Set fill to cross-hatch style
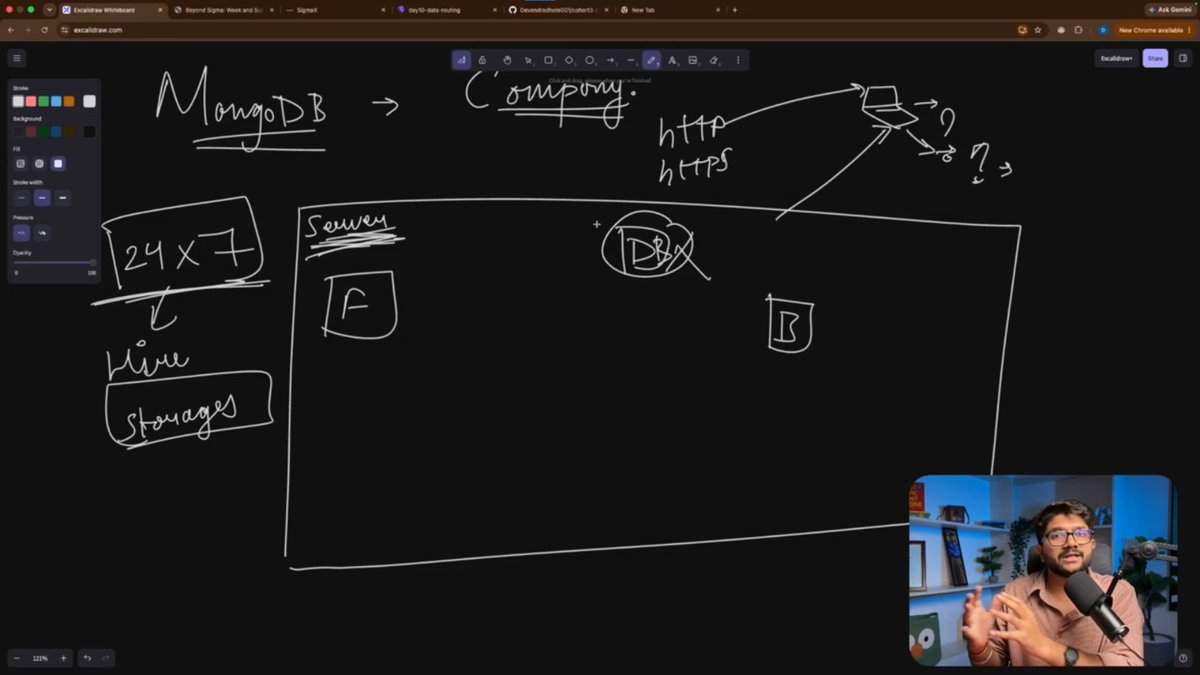The width and height of the screenshot is (1200, 675). tap(40, 163)
